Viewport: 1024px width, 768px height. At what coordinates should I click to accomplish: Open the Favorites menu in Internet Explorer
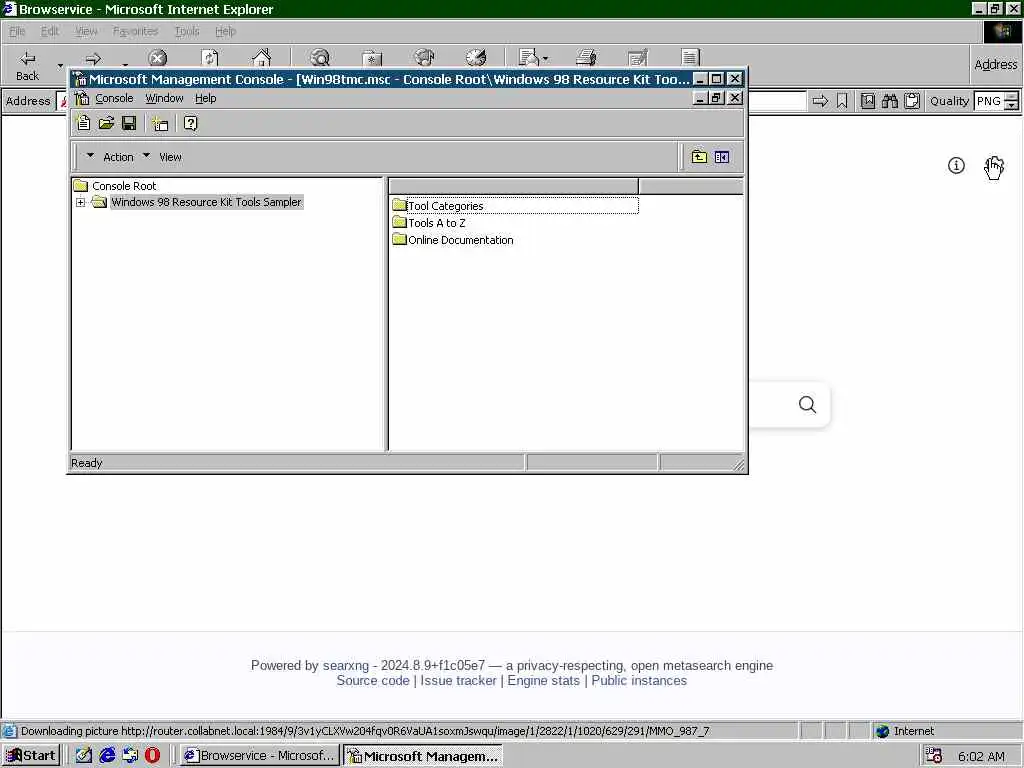(135, 31)
